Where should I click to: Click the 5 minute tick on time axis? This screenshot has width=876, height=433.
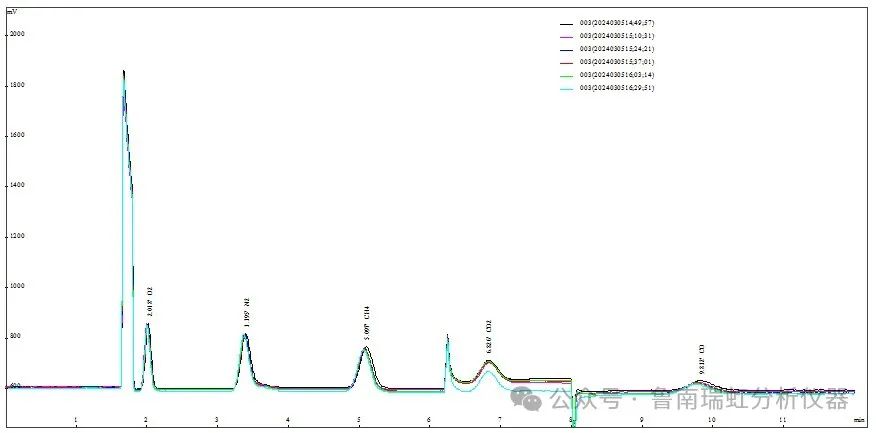pos(358,421)
